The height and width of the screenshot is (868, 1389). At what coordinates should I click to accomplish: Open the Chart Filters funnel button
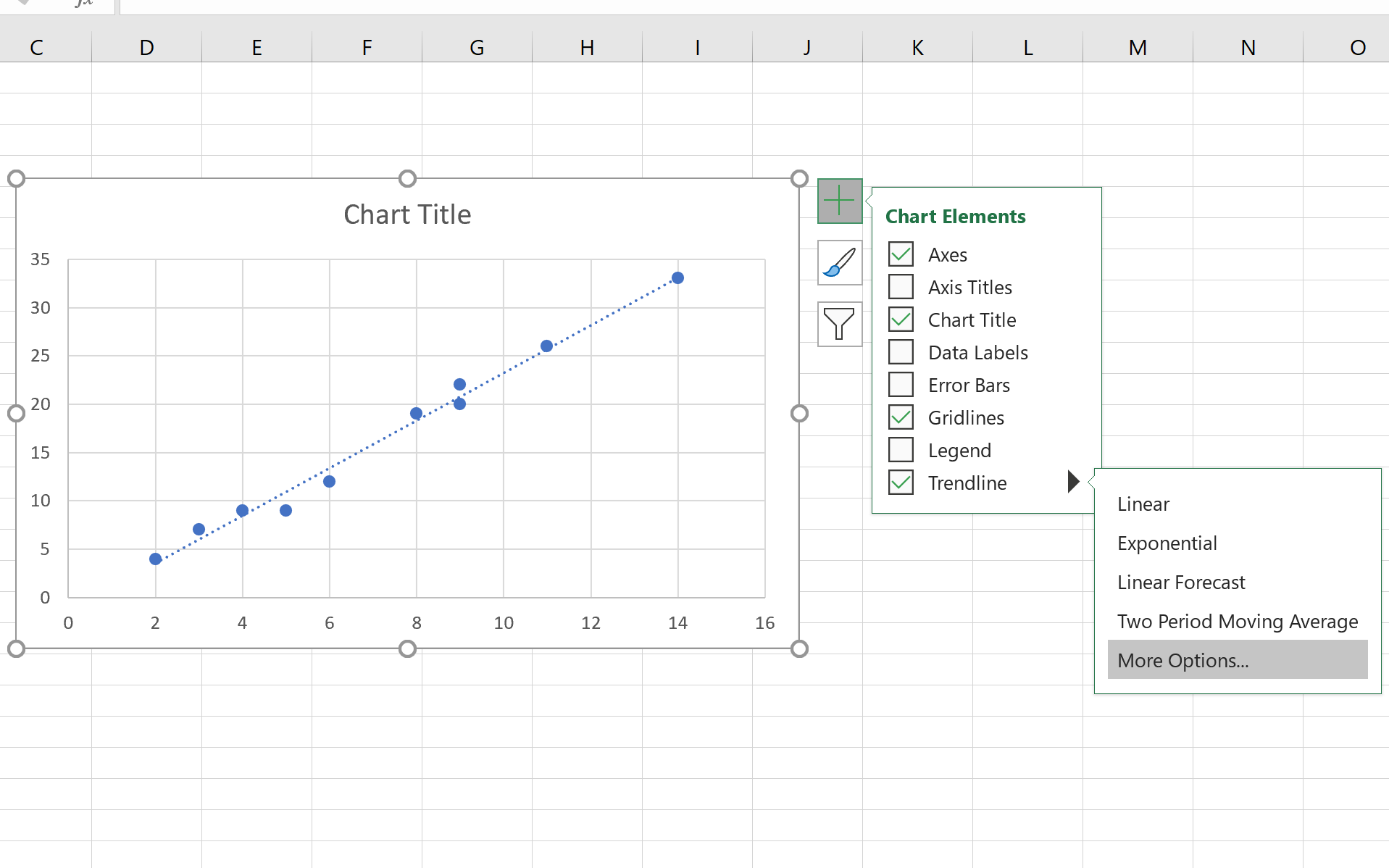click(839, 324)
